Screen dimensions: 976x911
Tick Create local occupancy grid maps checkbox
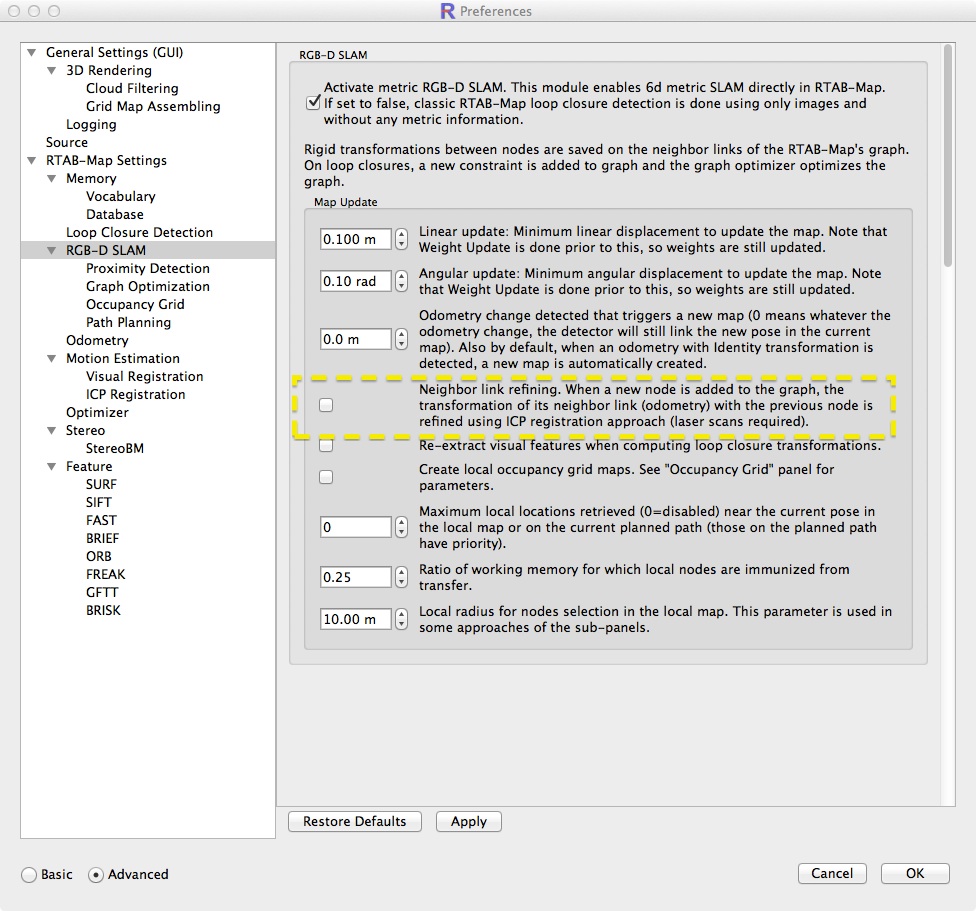tap(326, 478)
